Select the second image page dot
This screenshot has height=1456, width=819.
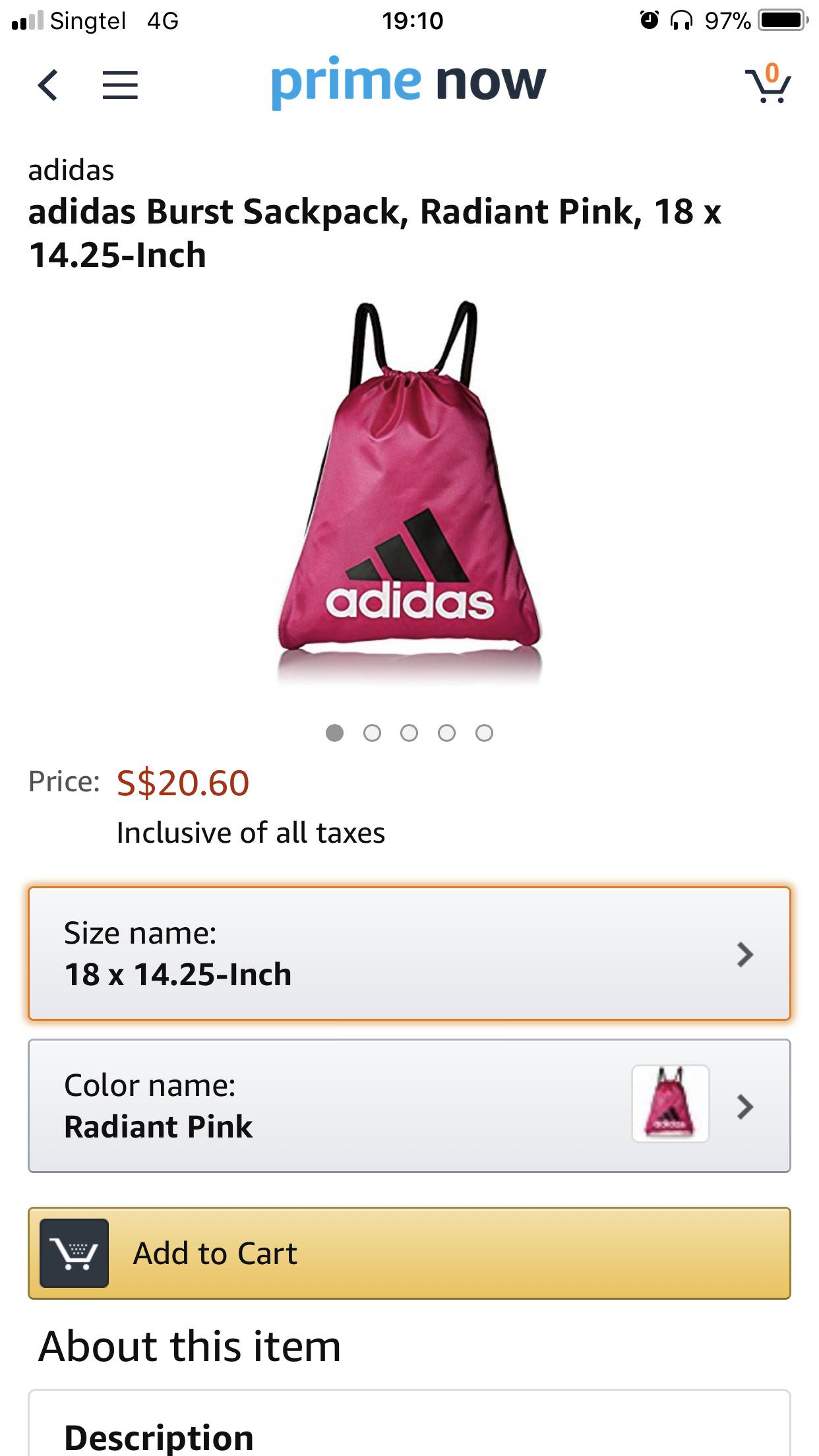(372, 733)
